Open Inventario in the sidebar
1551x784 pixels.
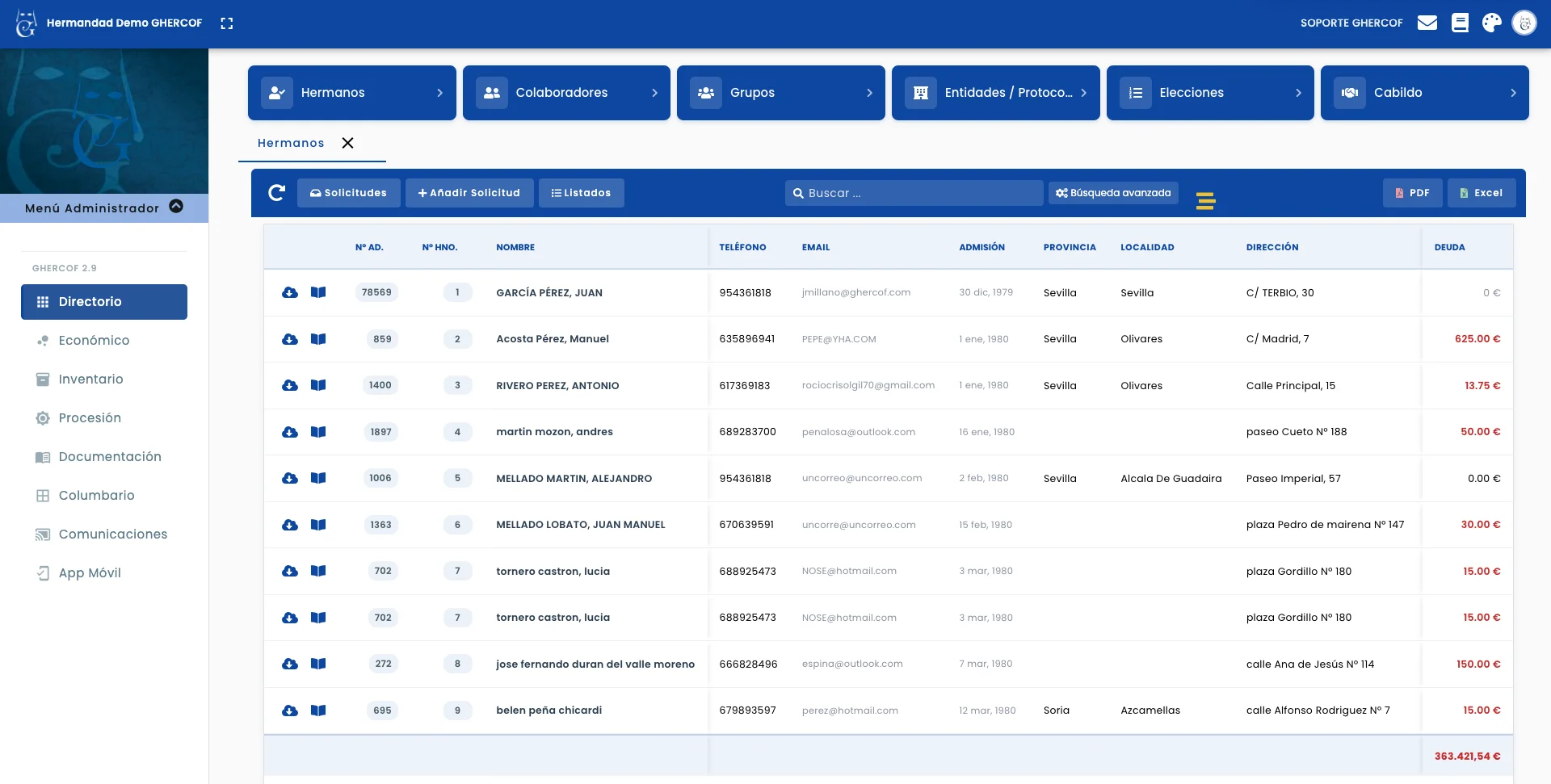click(x=104, y=379)
